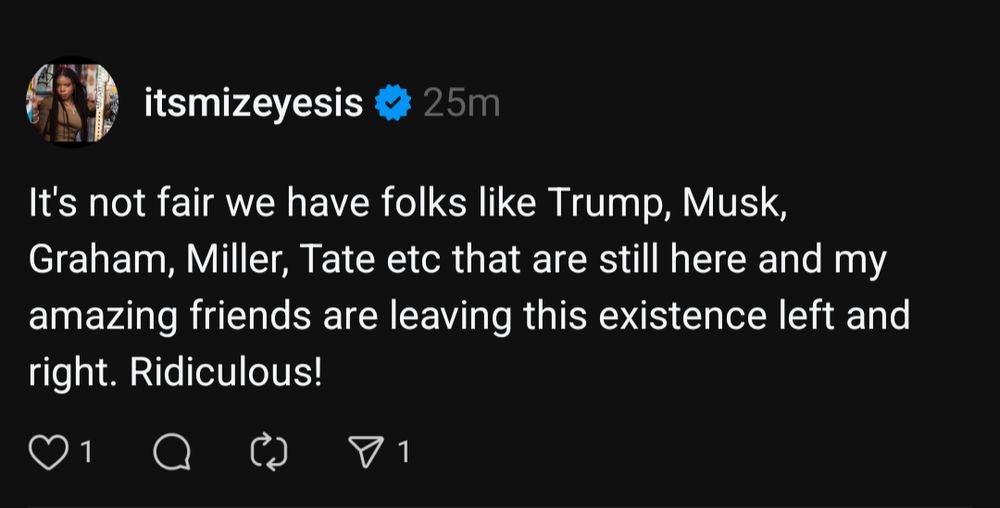The width and height of the screenshot is (1000, 508).
Task: Click the blue verified badge
Action: pos(392,102)
